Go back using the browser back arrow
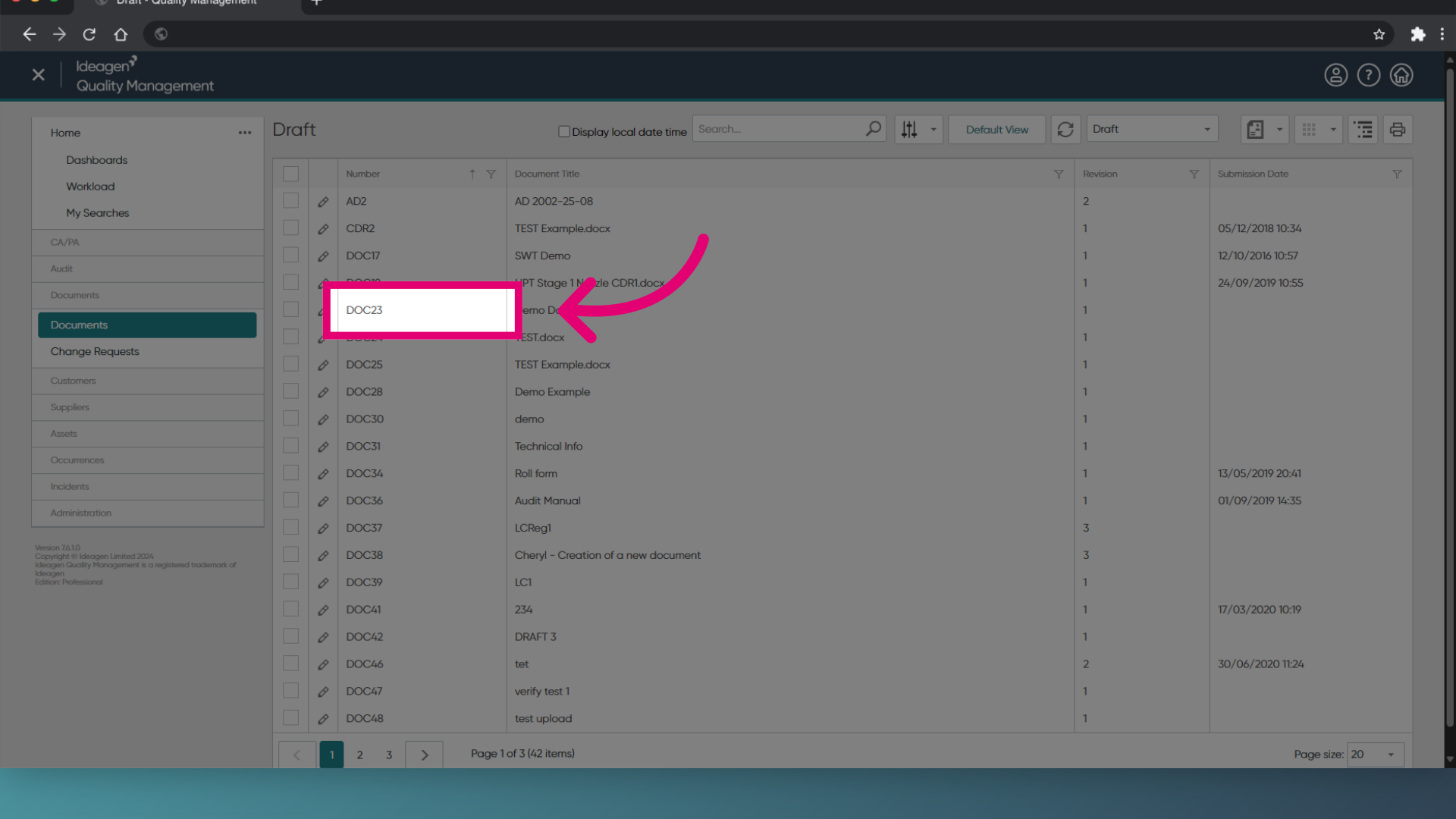 tap(29, 34)
